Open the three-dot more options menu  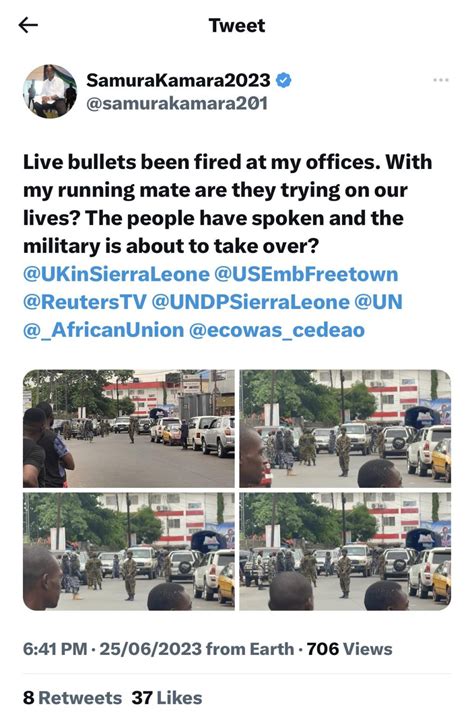coord(441,80)
